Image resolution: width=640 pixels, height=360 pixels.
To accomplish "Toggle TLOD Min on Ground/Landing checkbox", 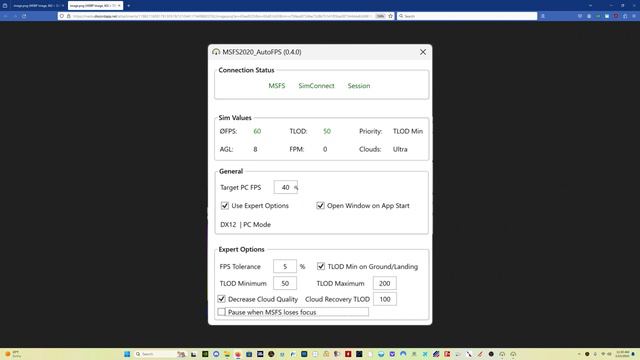I will 321,267.
